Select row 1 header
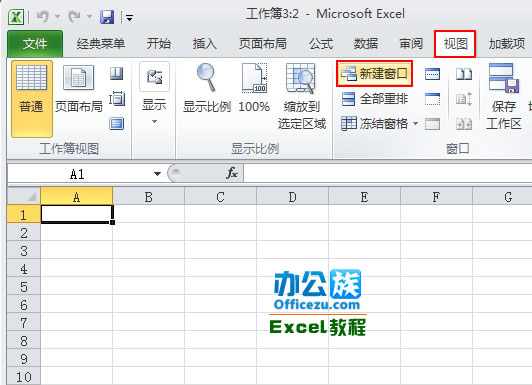This screenshot has width=532, height=385. click(24, 214)
